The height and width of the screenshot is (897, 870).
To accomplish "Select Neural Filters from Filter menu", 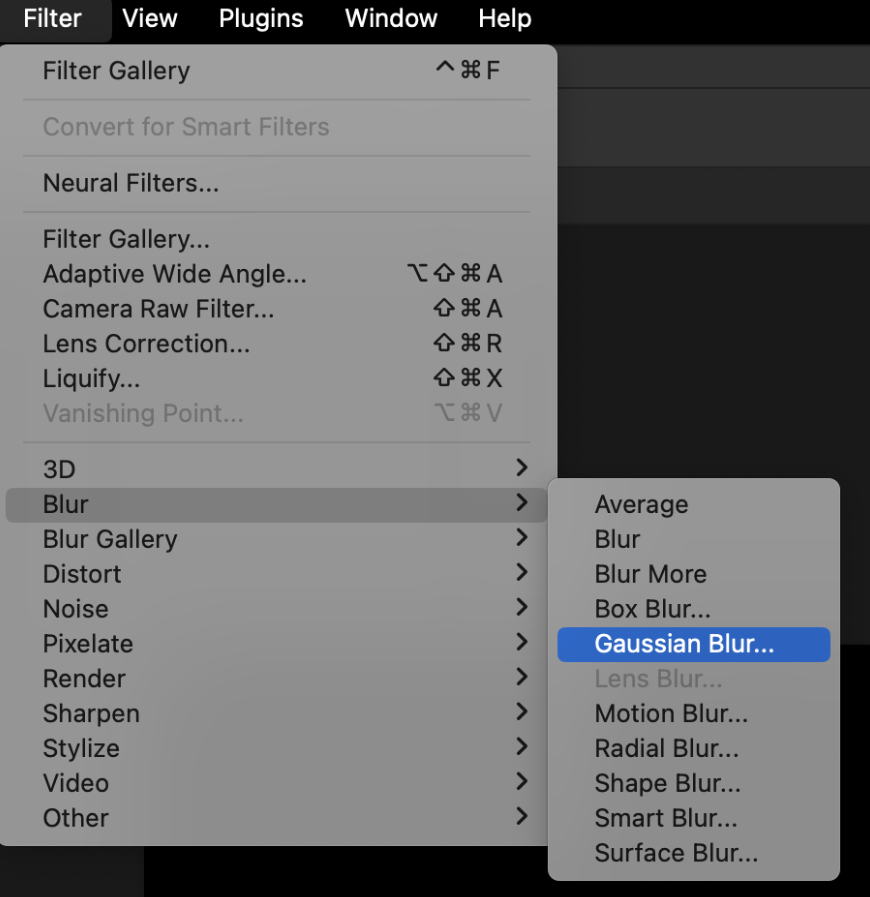I will 131,183.
